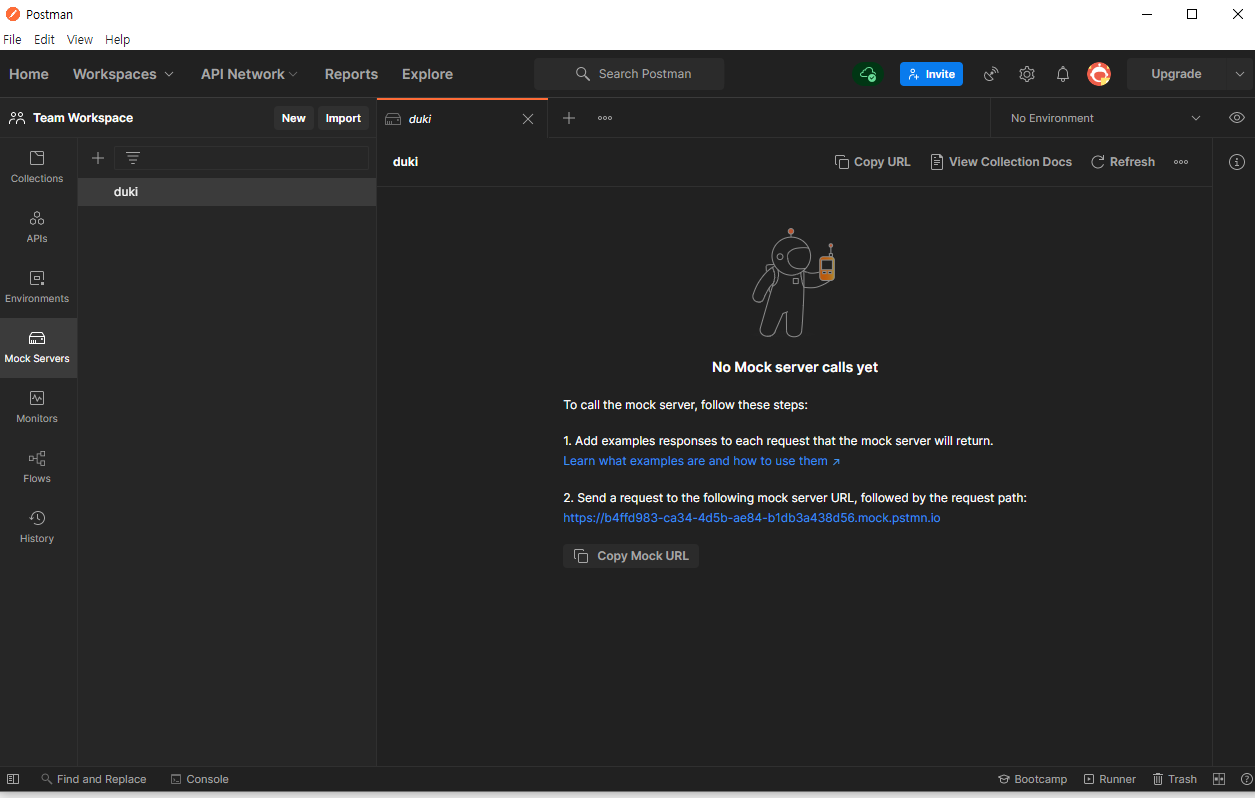Viewport: 1255px width, 798px height.
Task: Expand the Workspaces dropdown
Action: 124,74
